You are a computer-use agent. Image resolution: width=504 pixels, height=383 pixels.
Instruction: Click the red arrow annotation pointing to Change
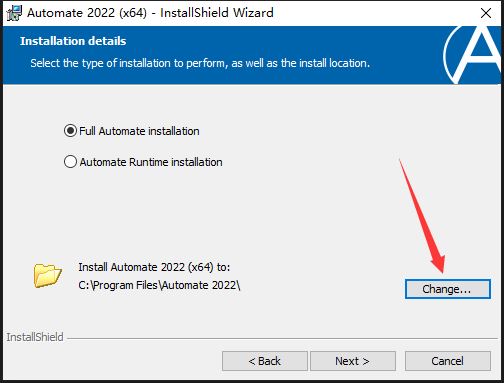tap(422, 216)
